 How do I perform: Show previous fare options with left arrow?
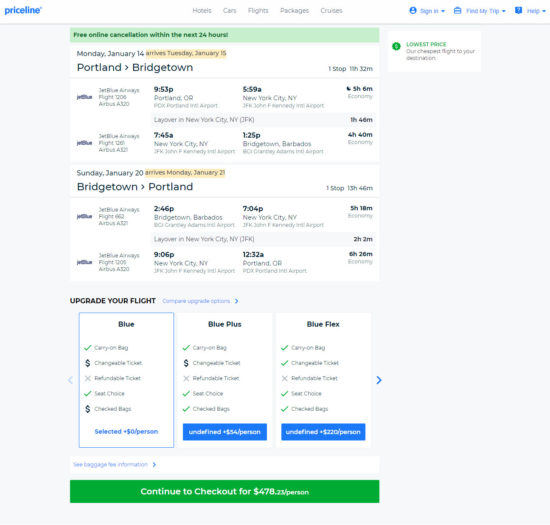(x=70, y=380)
